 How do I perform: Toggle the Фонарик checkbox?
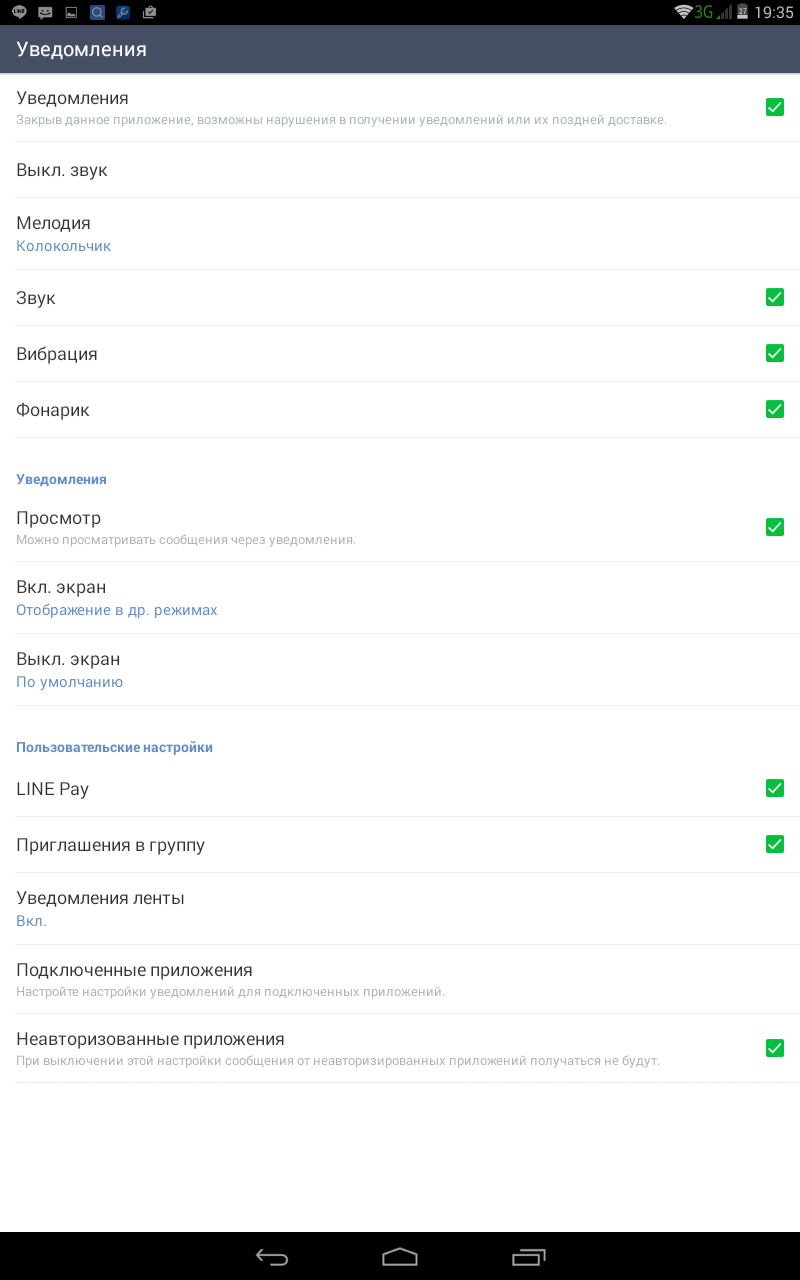(x=775, y=409)
